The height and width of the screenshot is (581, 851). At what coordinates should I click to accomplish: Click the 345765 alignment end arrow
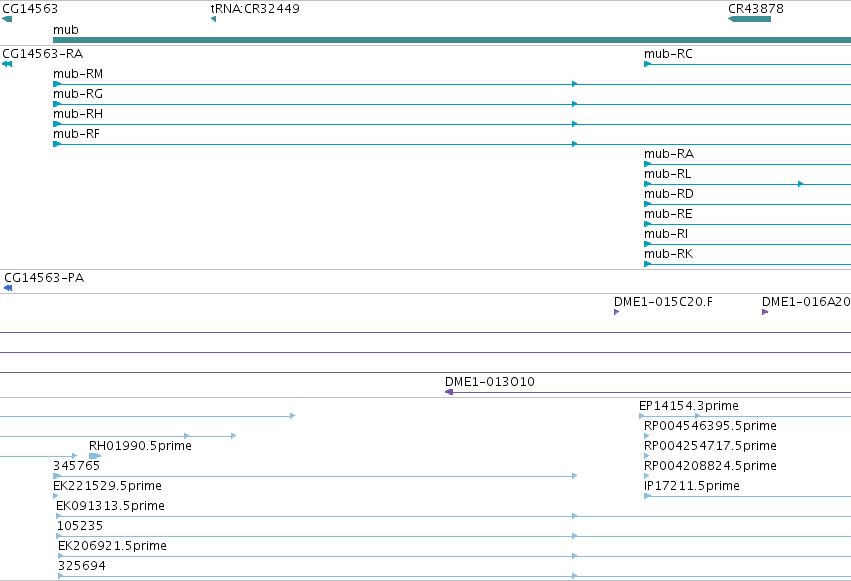(x=575, y=476)
